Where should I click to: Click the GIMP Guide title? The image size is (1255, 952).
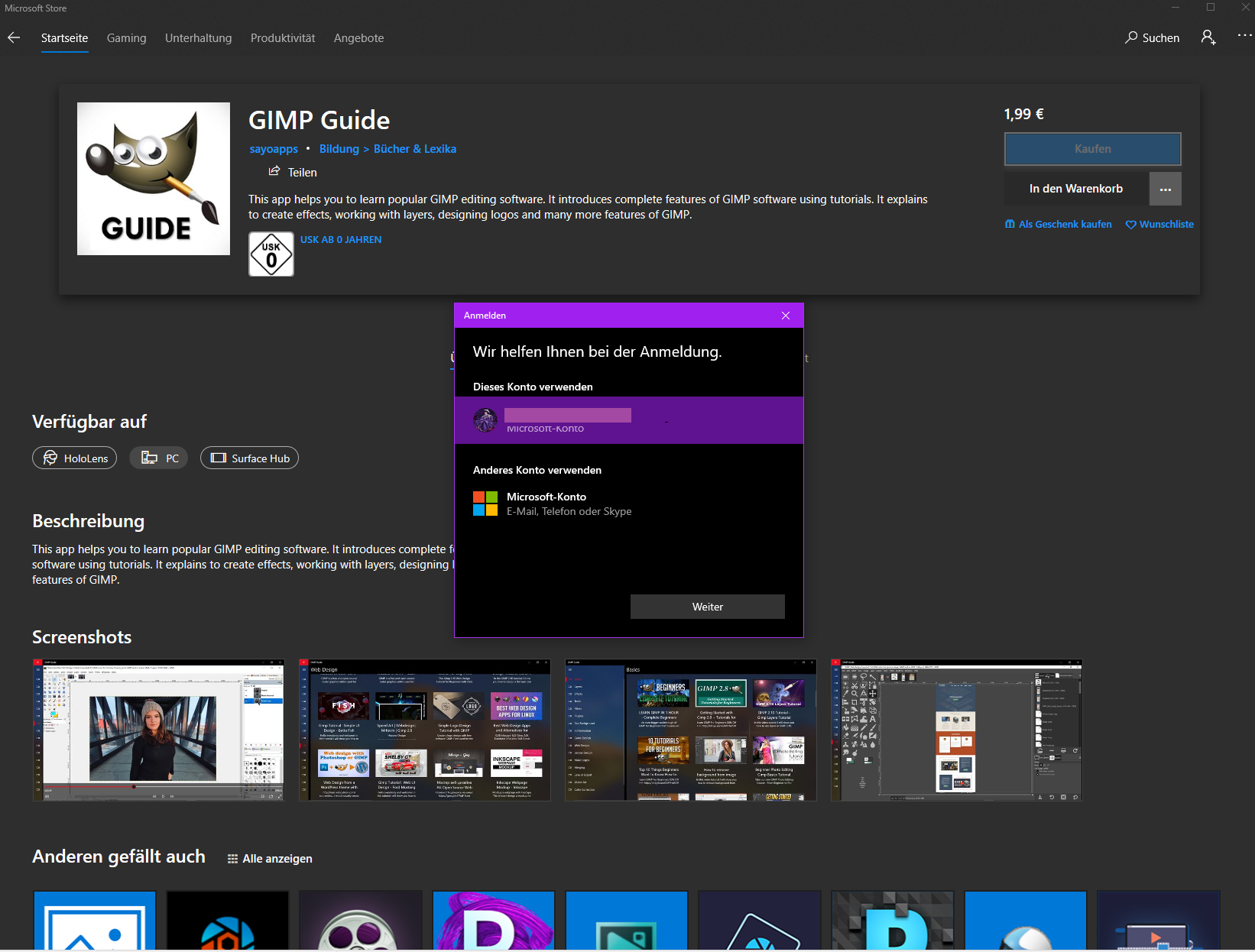(x=319, y=120)
